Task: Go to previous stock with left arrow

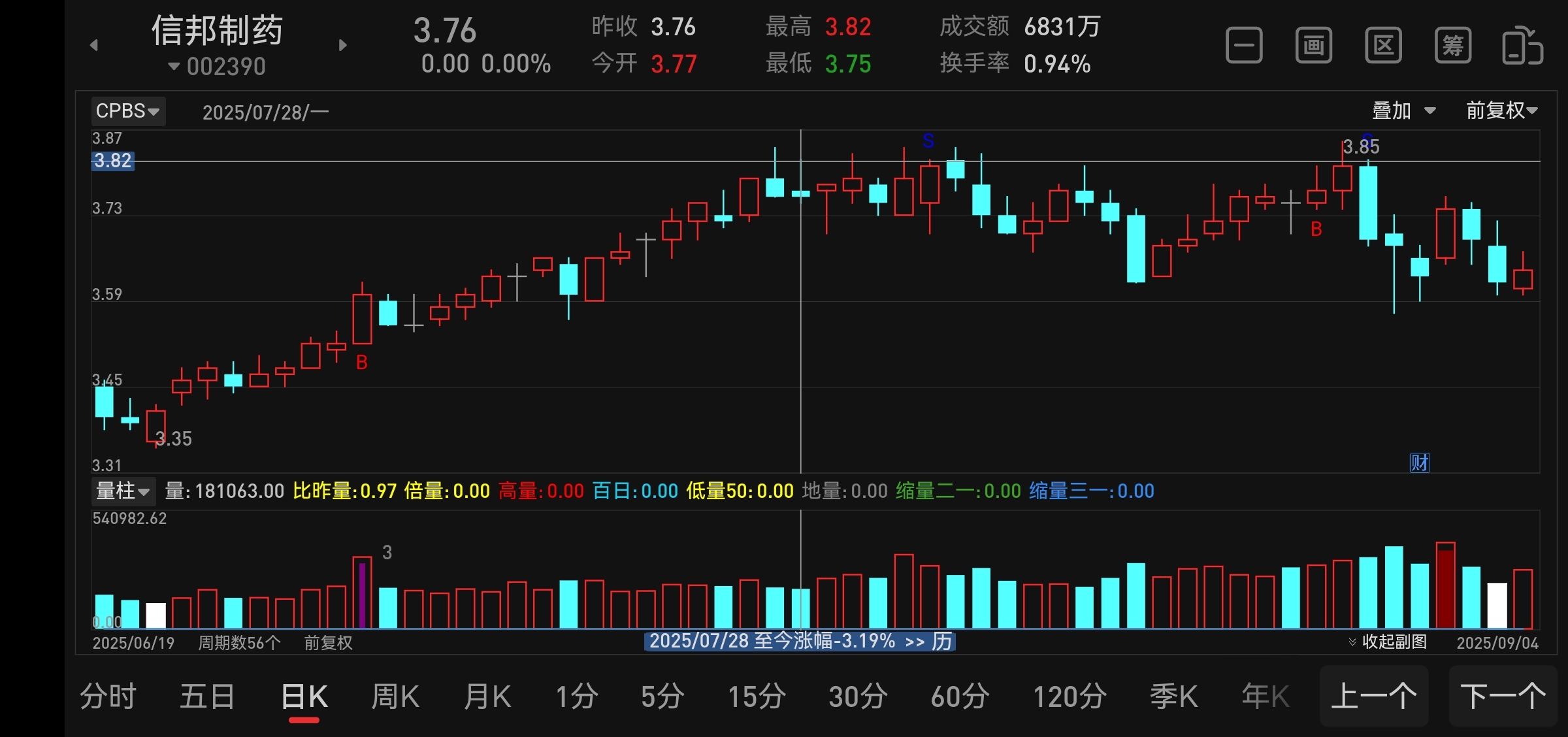Action: (x=94, y=45)
